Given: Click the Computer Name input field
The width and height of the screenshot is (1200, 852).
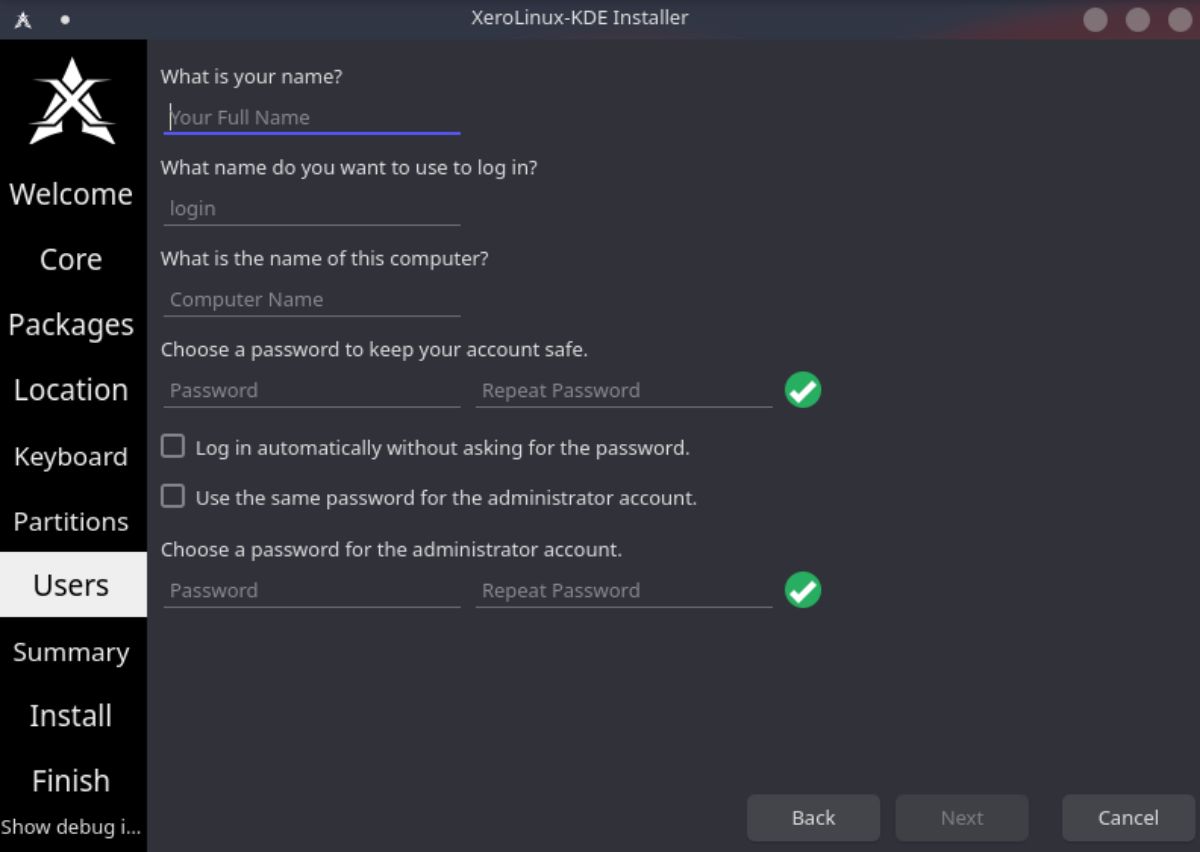Looking at the screenshot, I should (312, 299).
